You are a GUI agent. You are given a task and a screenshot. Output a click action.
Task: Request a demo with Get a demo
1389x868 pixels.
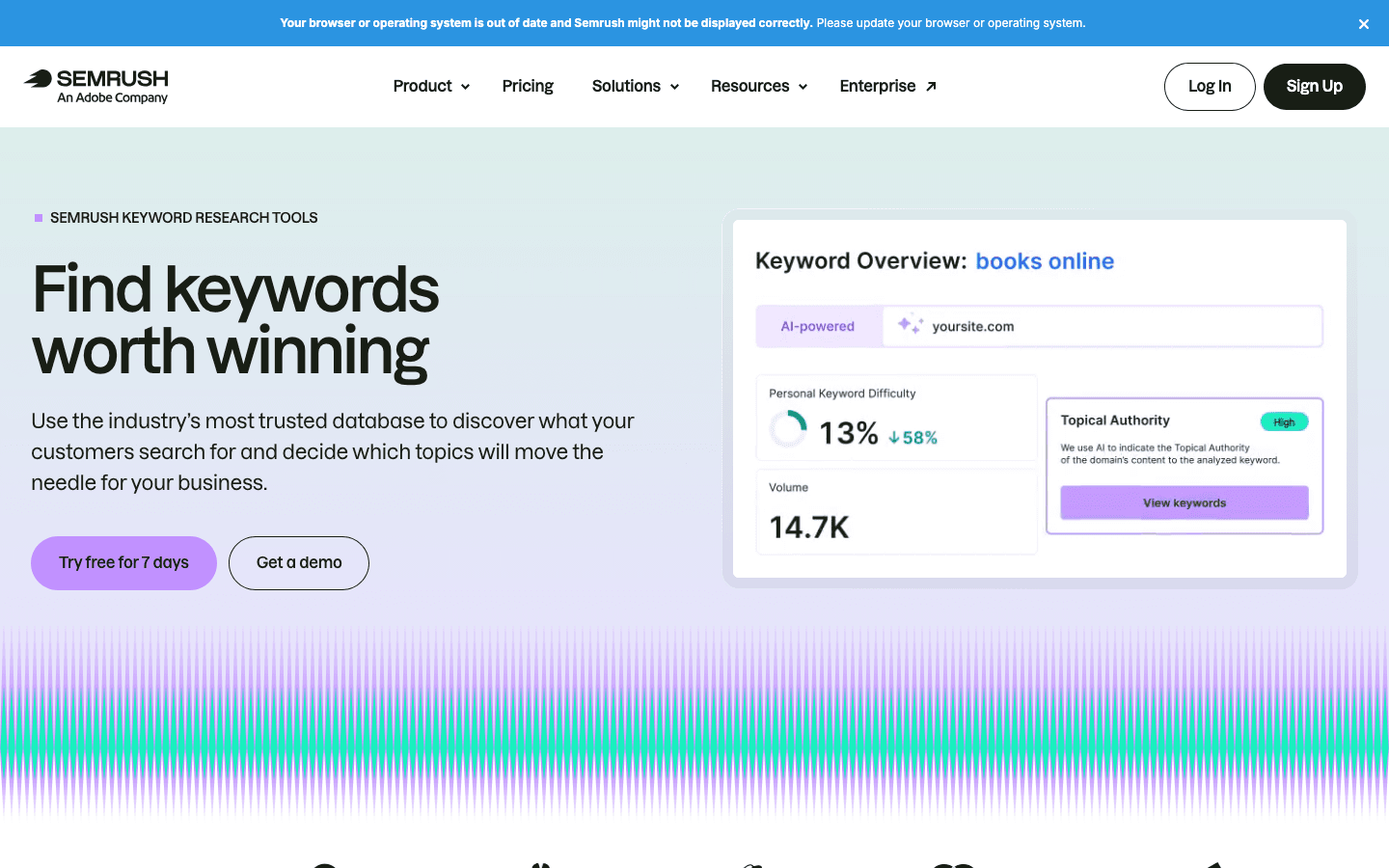tap(299, 563)
